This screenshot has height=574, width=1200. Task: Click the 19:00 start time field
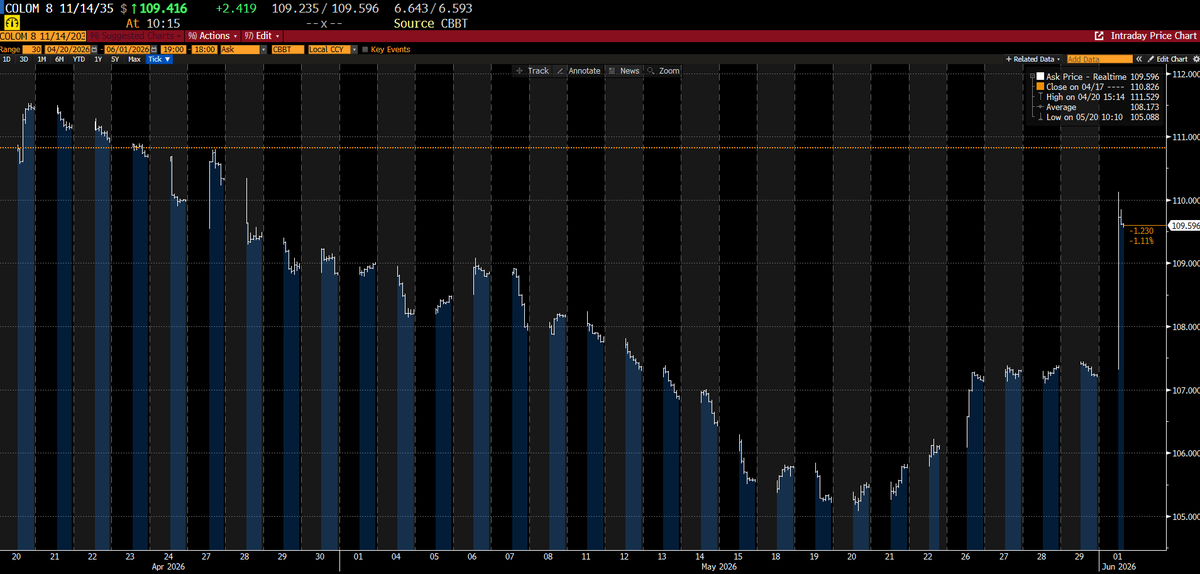coord(173,49)
